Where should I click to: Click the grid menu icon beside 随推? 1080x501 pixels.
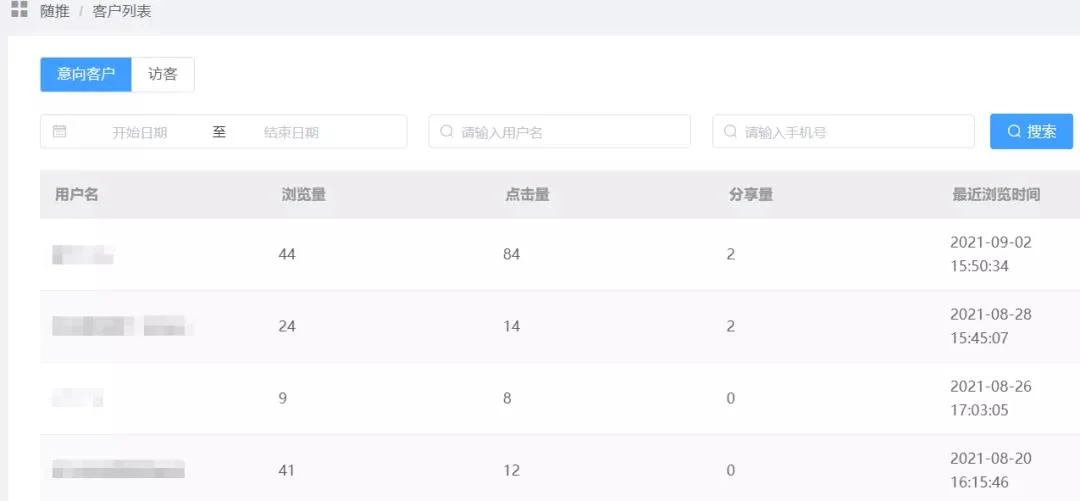point(19,10)
